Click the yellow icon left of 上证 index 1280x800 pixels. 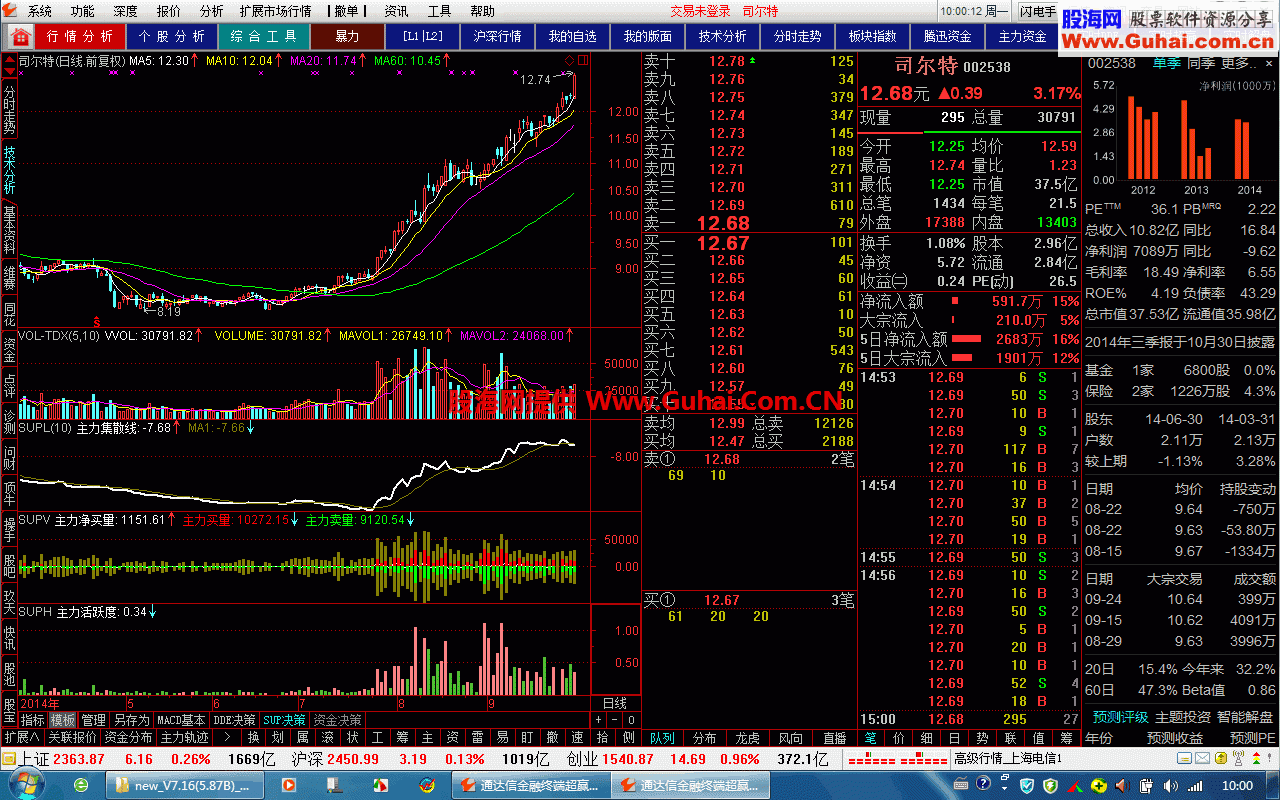(x=10, y=759)
